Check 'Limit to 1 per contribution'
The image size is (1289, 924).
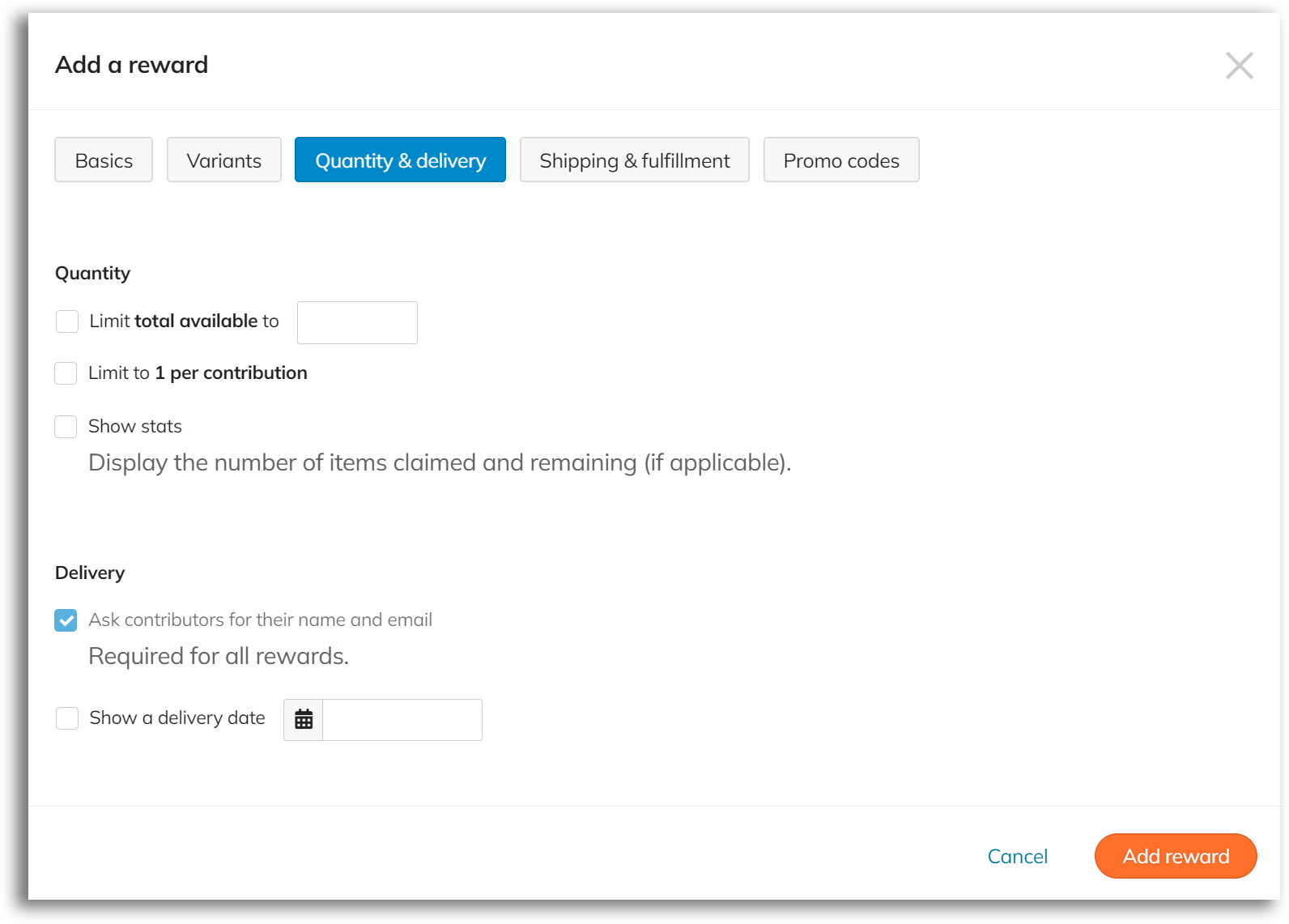(66, 373)
